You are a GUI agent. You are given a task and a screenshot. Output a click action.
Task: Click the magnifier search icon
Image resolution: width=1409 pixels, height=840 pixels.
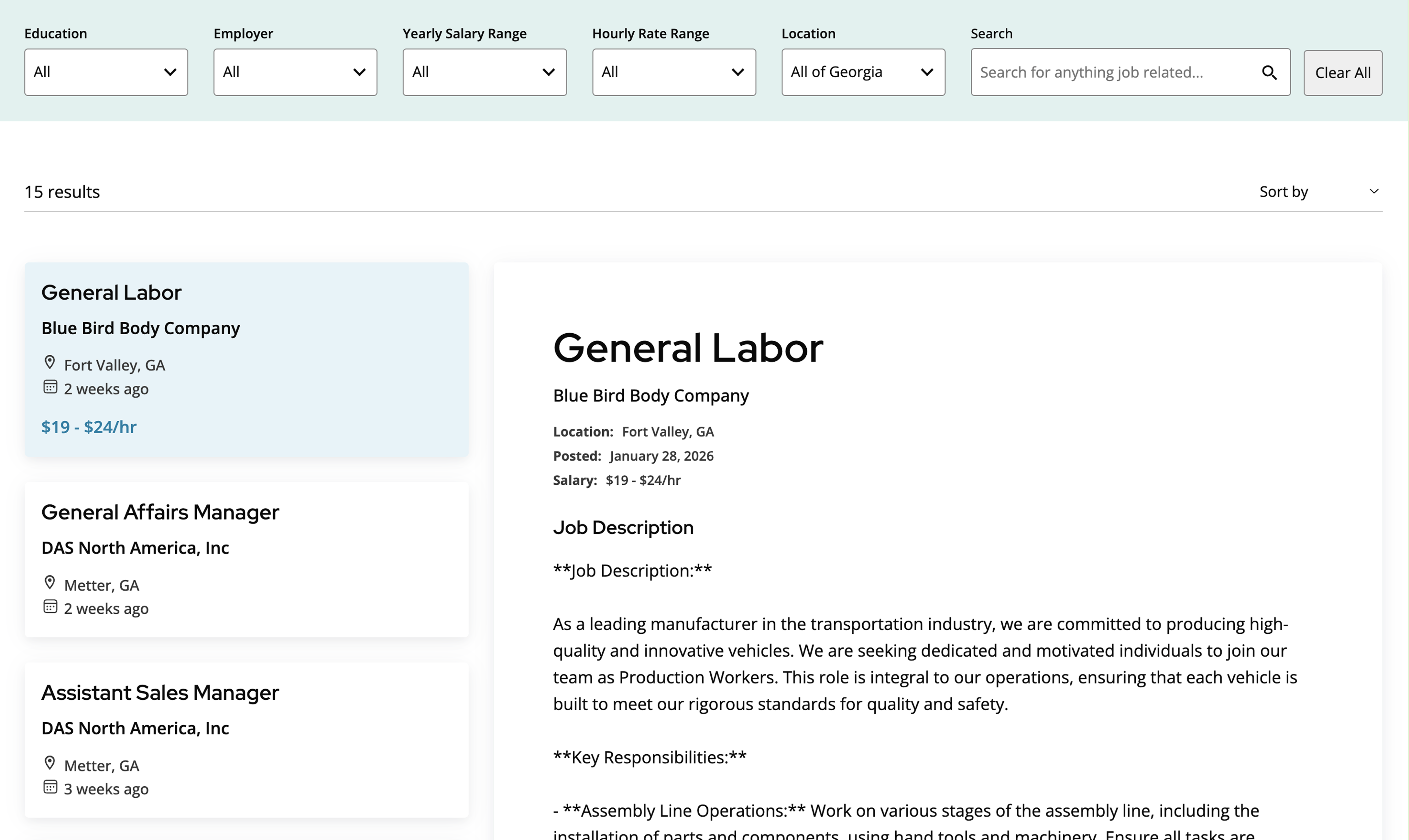[x=1269, y=72]
